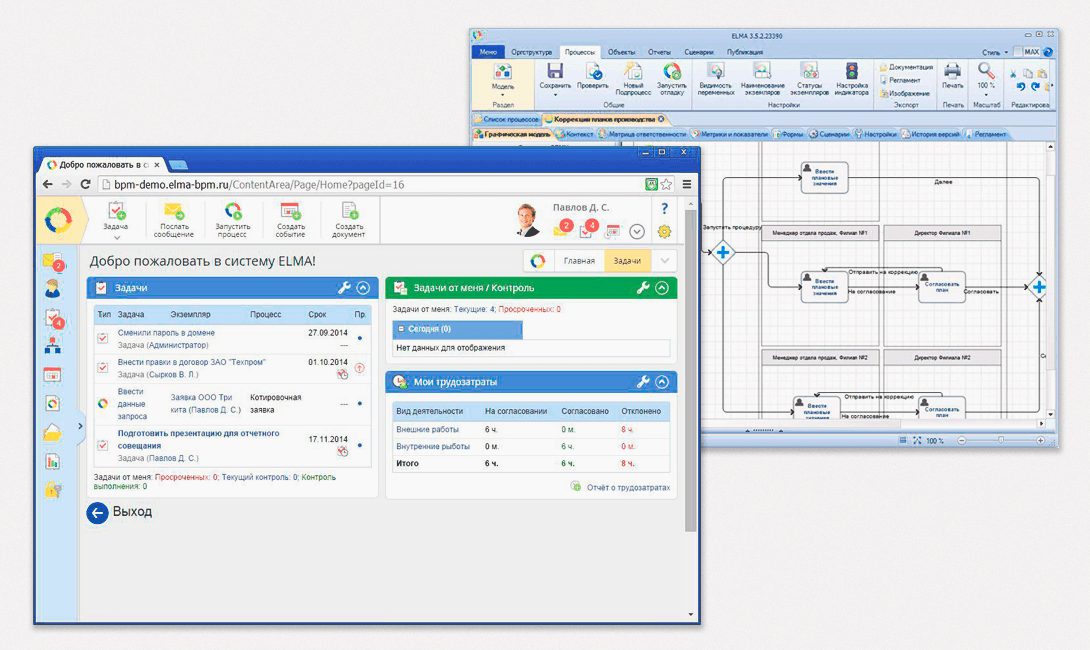Screen dimensions: 1090x650
Task: Click the zoom in plus button in Designer
Action: point(1040,440)
